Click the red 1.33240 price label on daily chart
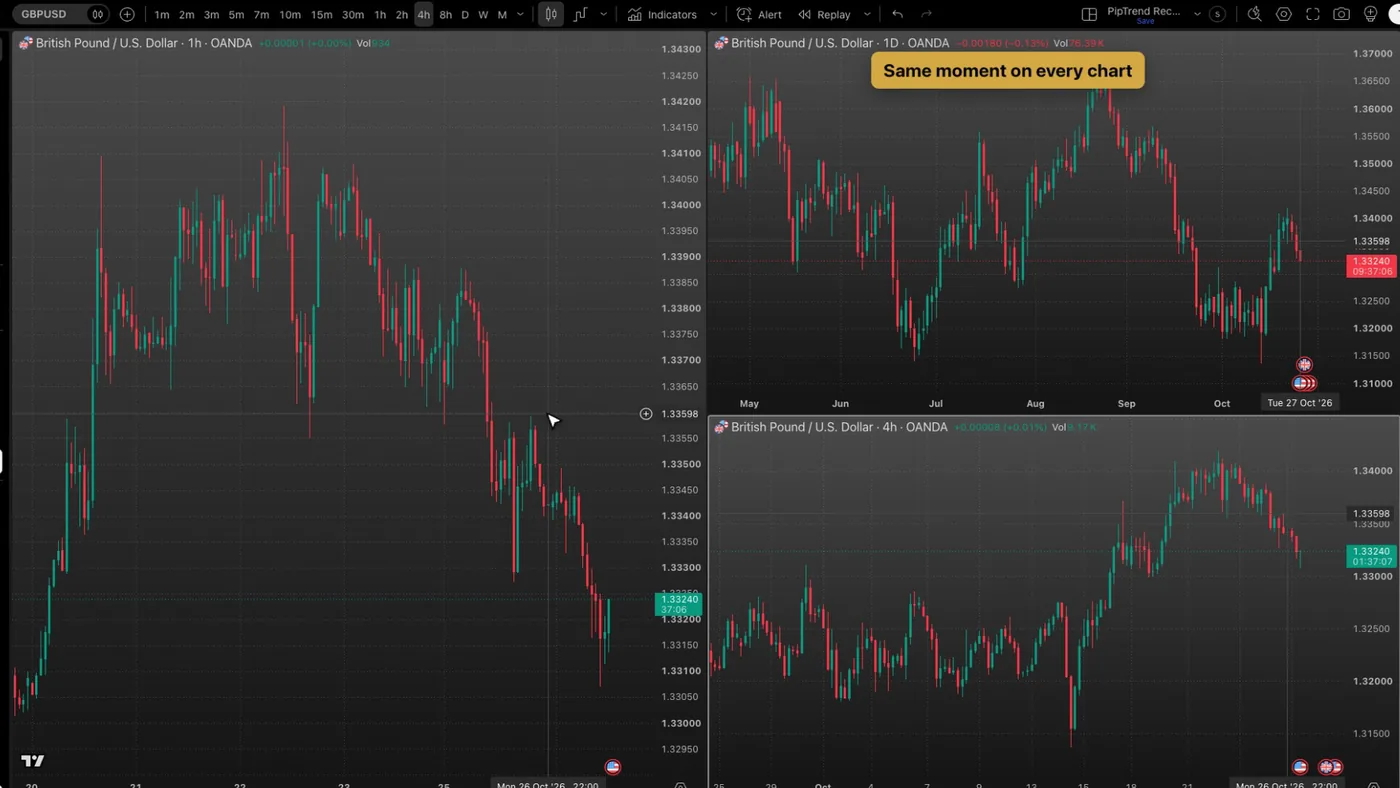Image resolution: width=1400 pixels, height=788 pixels. click(x=1370, y=266)
